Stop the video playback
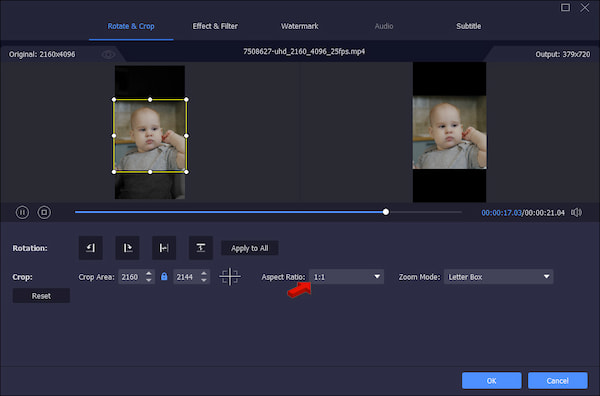This screenshot has height=396, width=600. click(x=44, y=212)
